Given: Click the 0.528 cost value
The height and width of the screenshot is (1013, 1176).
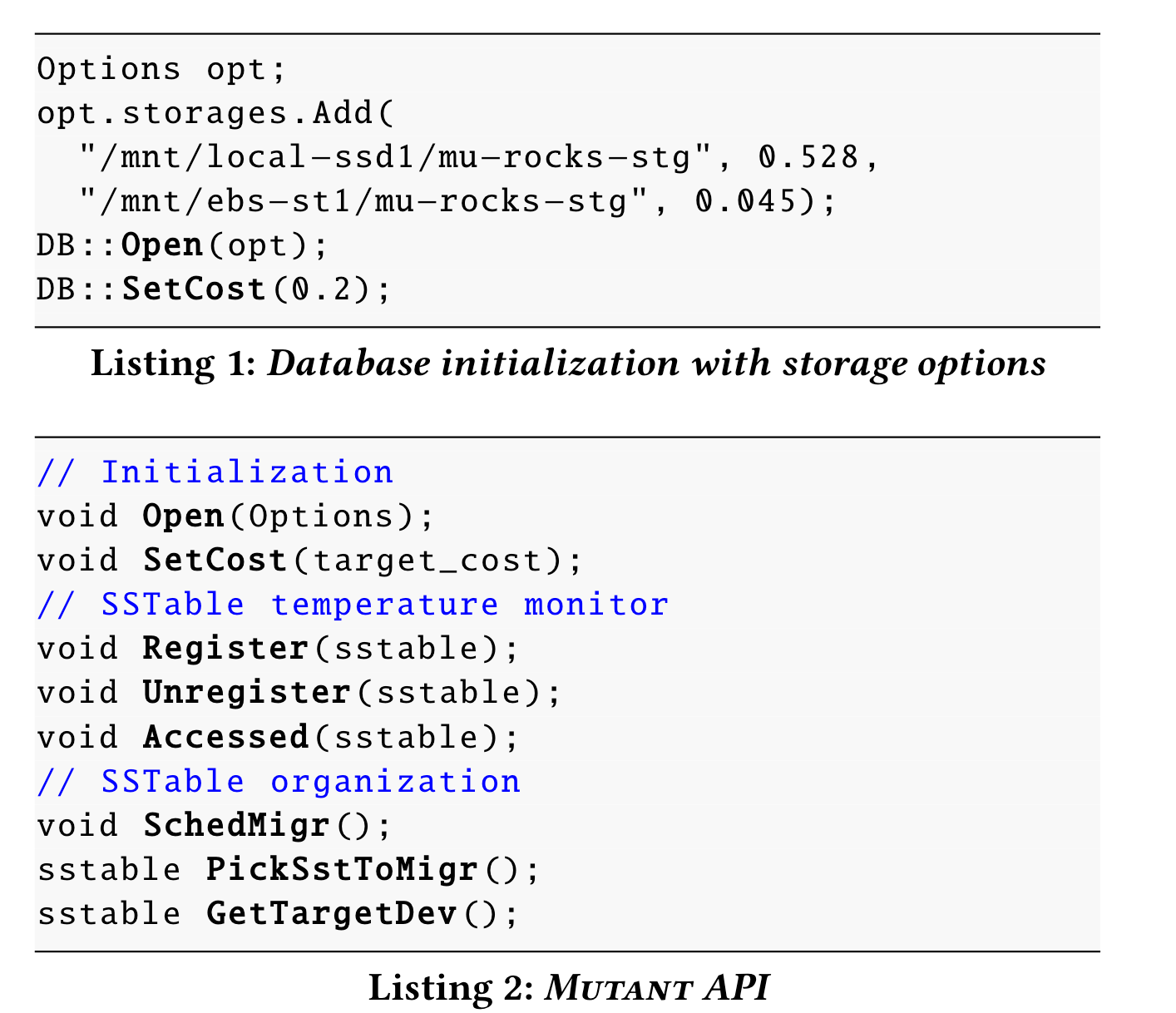Looking at the screenshot, I should pos(808,157).
